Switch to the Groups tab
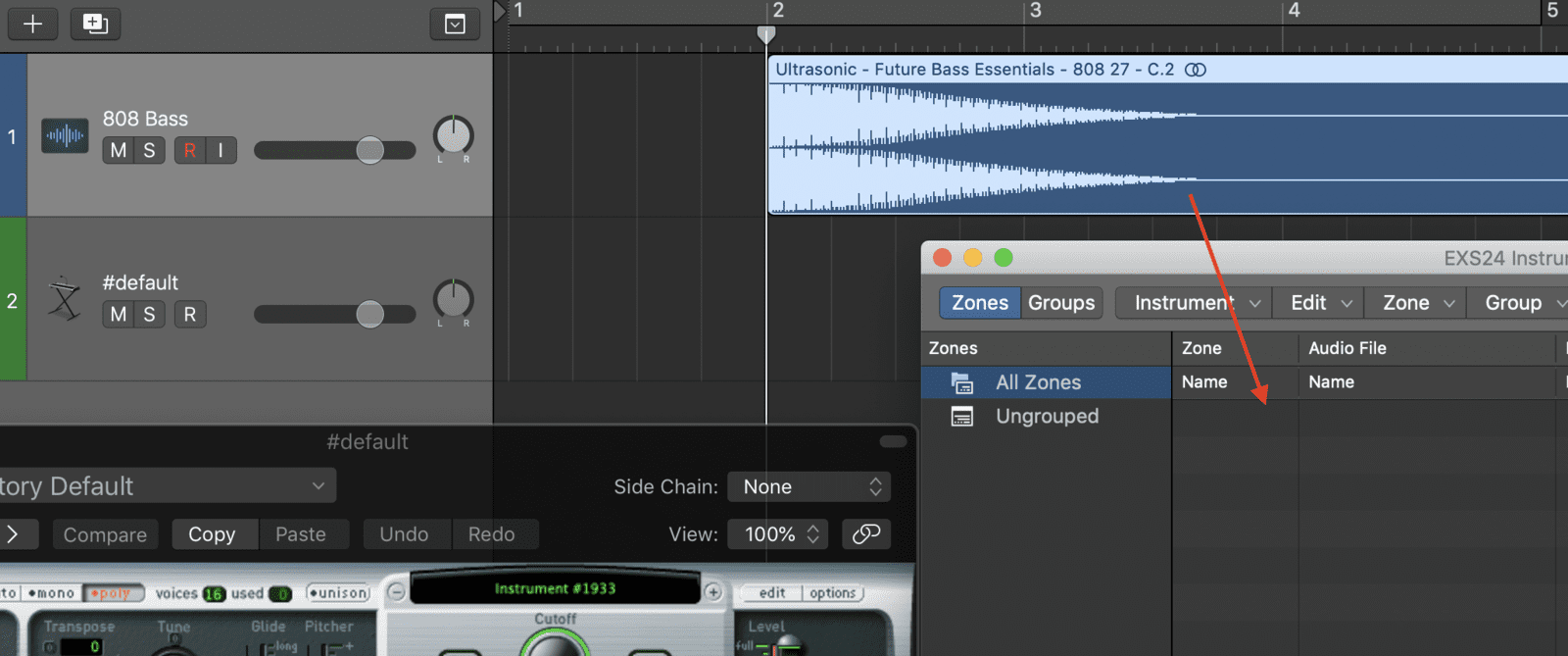 pyautogui.click(x=1060, y=303)
